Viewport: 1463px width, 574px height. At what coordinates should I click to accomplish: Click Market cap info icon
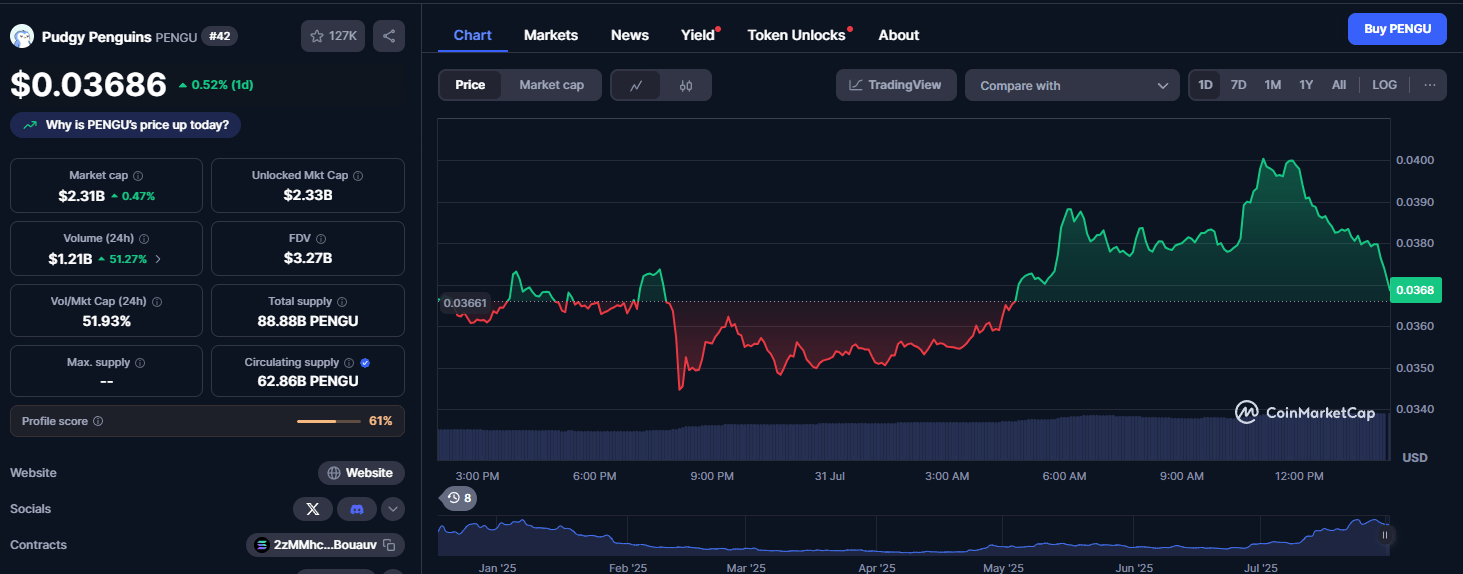(138, 175)
